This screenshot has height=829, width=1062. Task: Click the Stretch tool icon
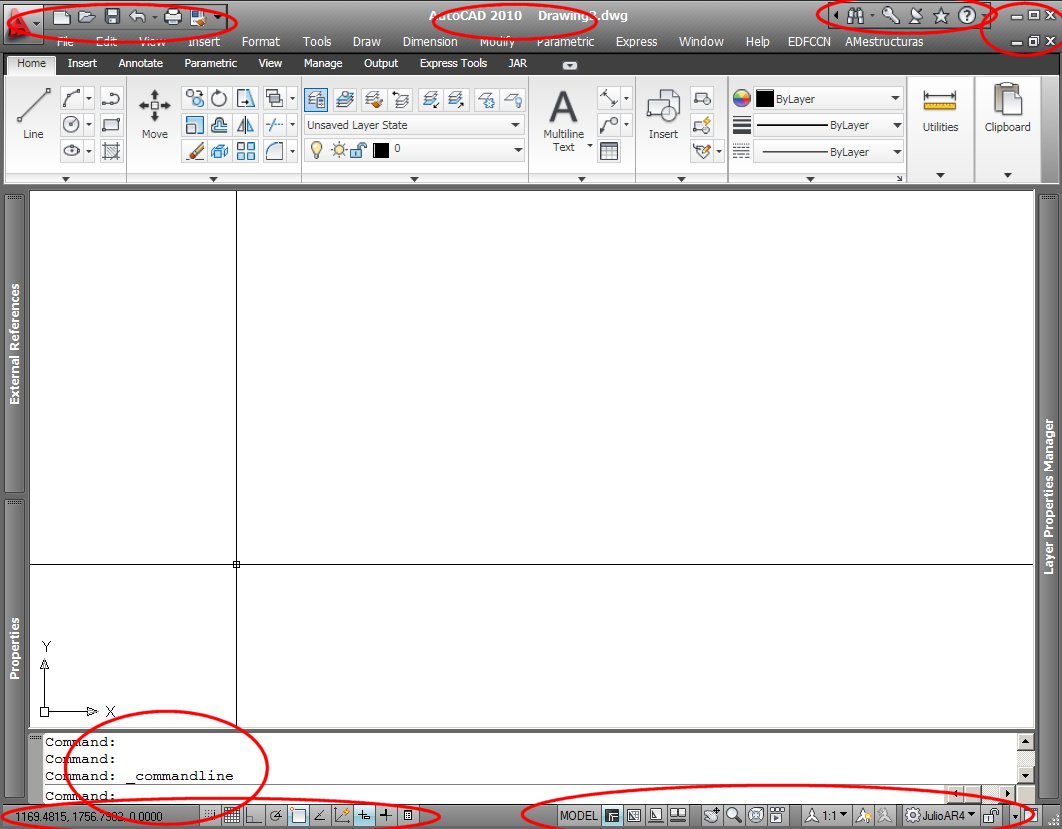245,99
